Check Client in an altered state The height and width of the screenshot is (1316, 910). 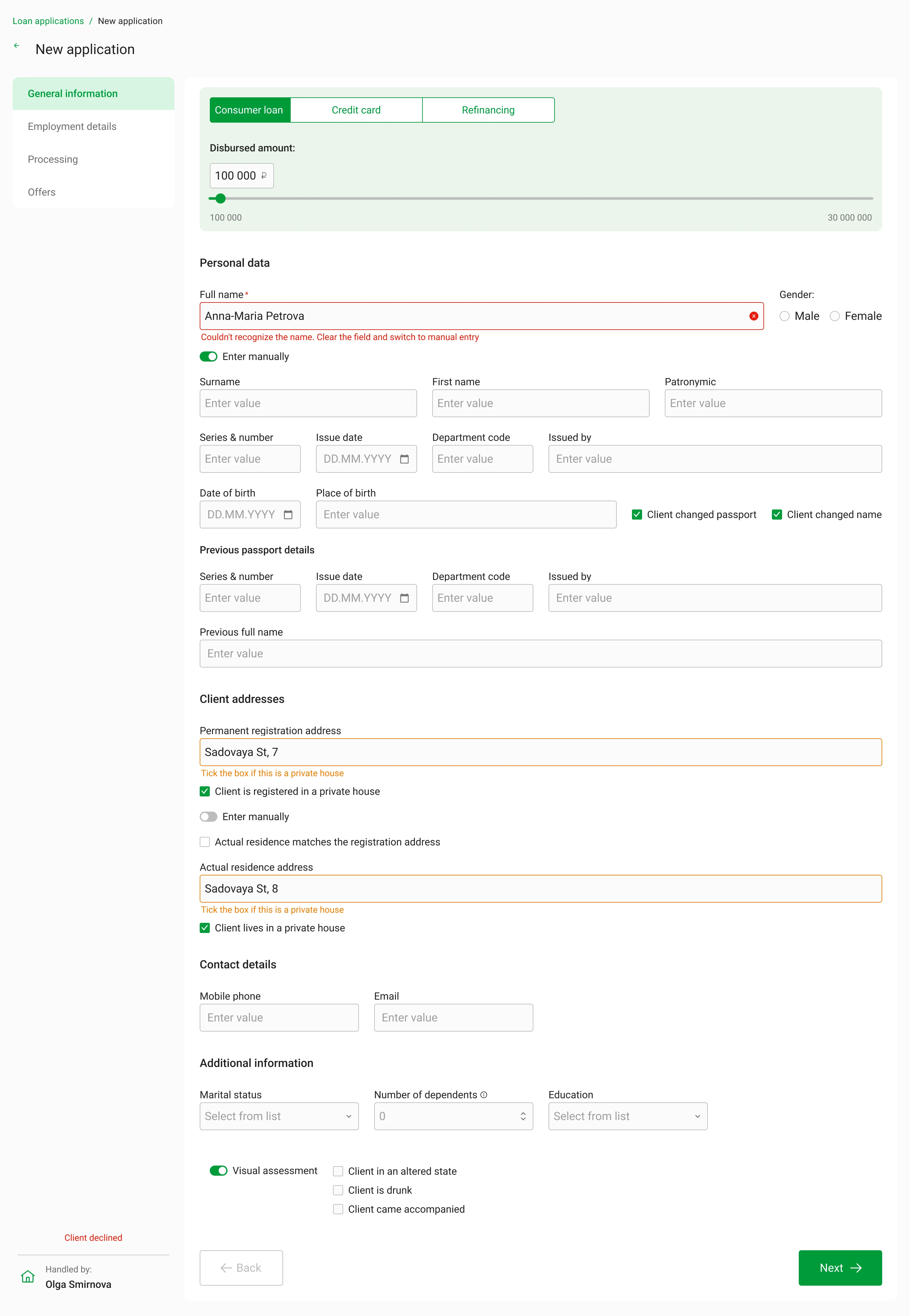tap(338, 1171)
